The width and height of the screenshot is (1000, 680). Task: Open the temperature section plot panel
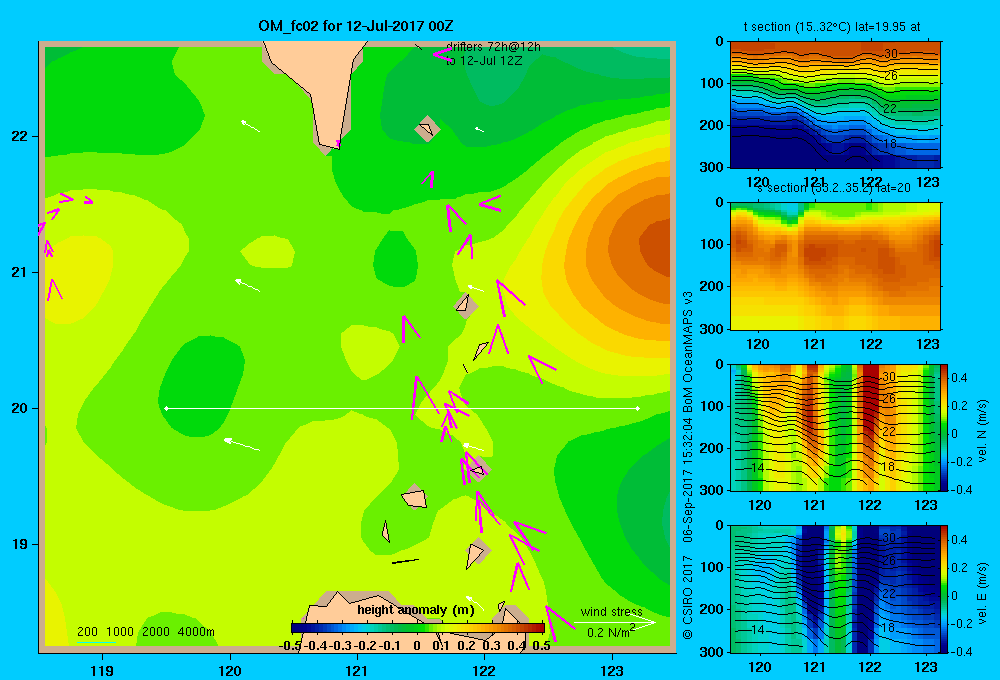pyautogui.click(x=835, y=105)
